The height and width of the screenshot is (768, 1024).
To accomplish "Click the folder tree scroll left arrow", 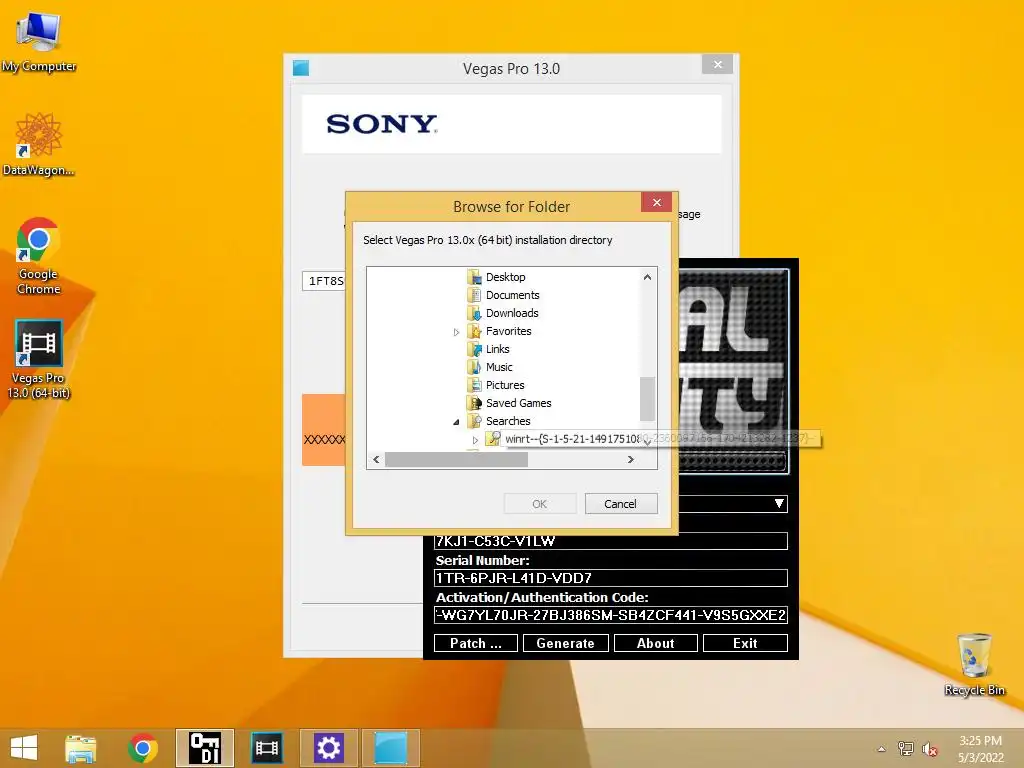I will pyautogui.click(x=376, y=460).
